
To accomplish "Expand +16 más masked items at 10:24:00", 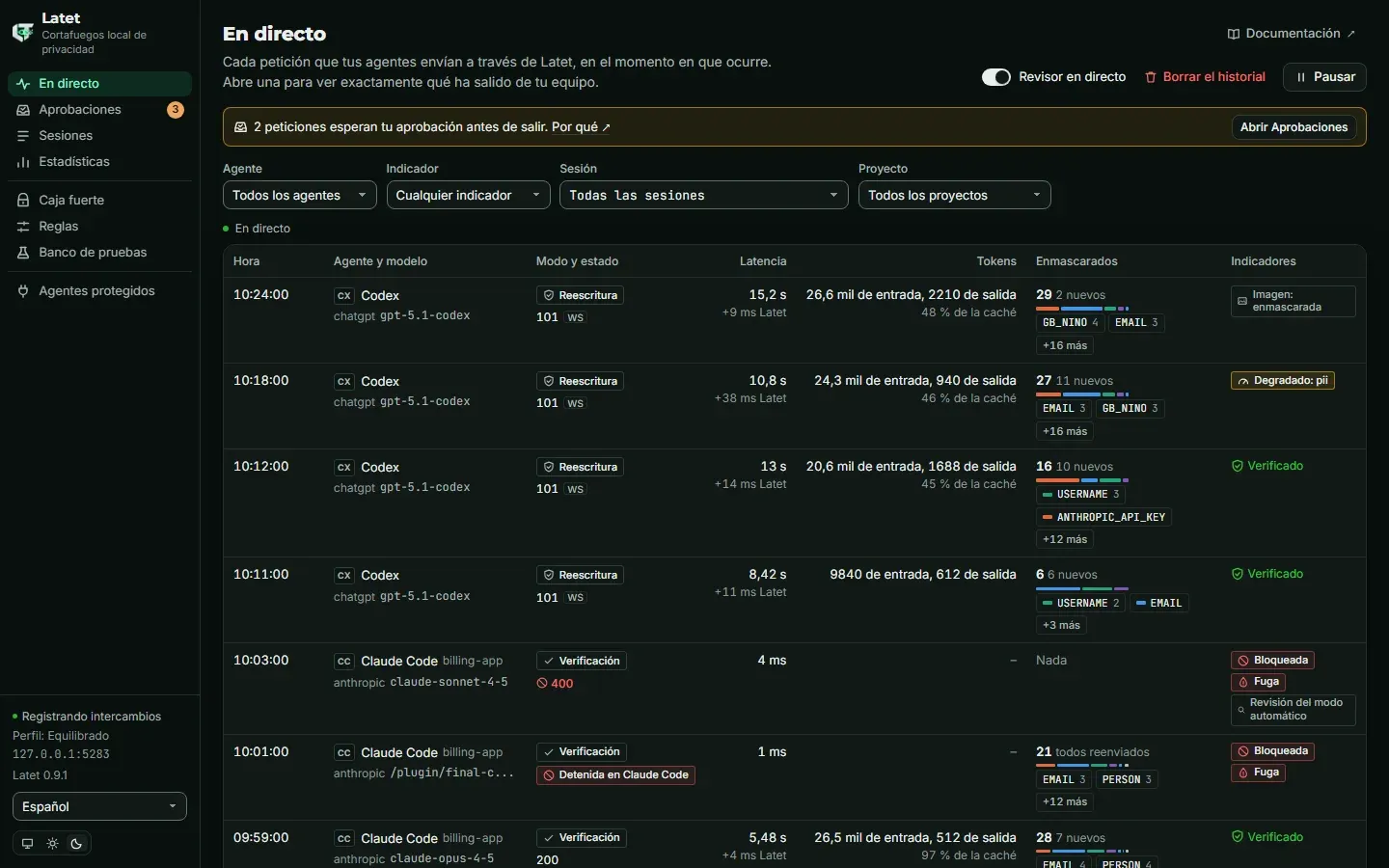I will [1065, 345].
